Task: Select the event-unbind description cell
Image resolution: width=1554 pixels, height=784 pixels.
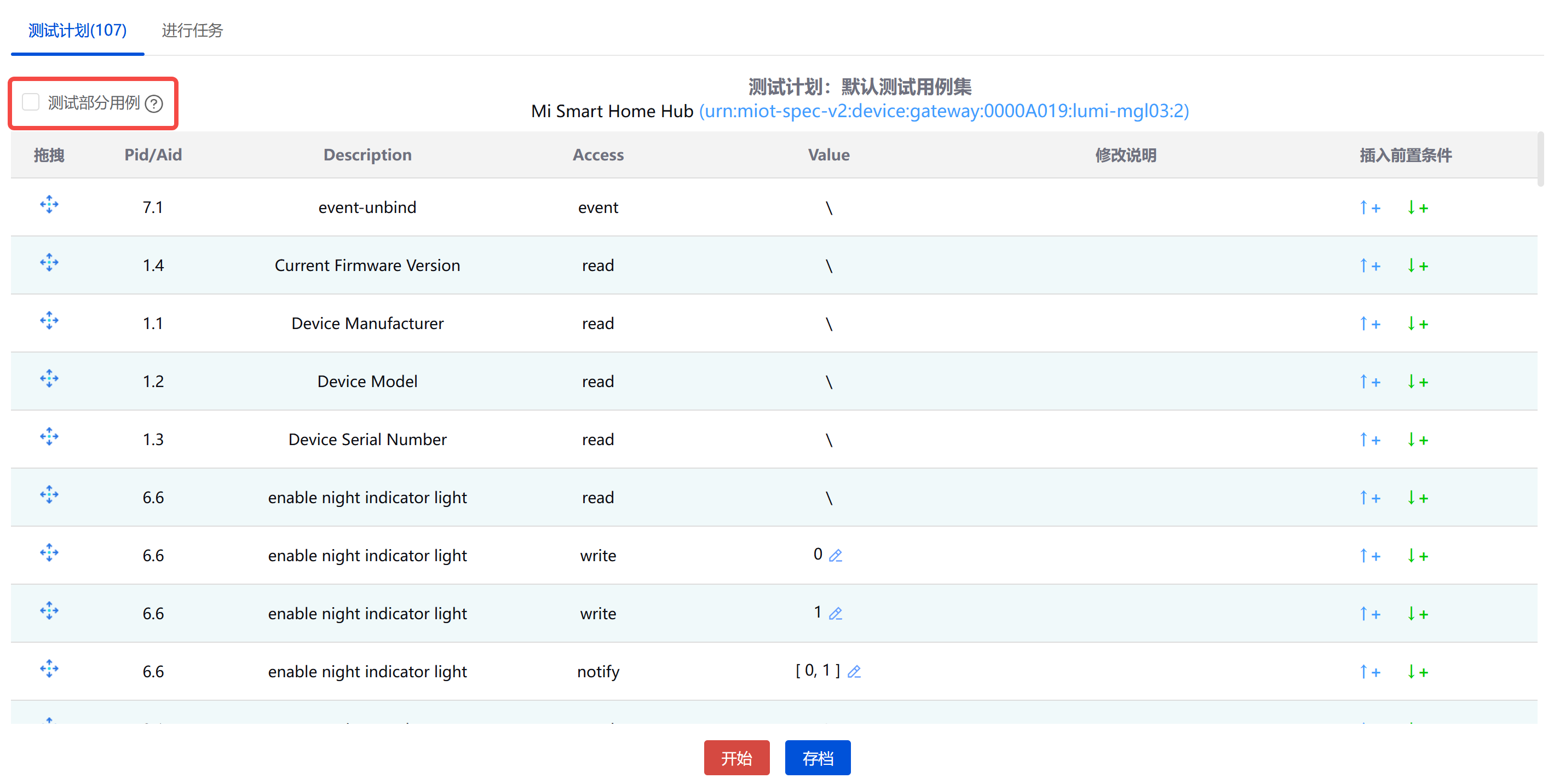Action: pyautogui.click(x=367, y=207)
